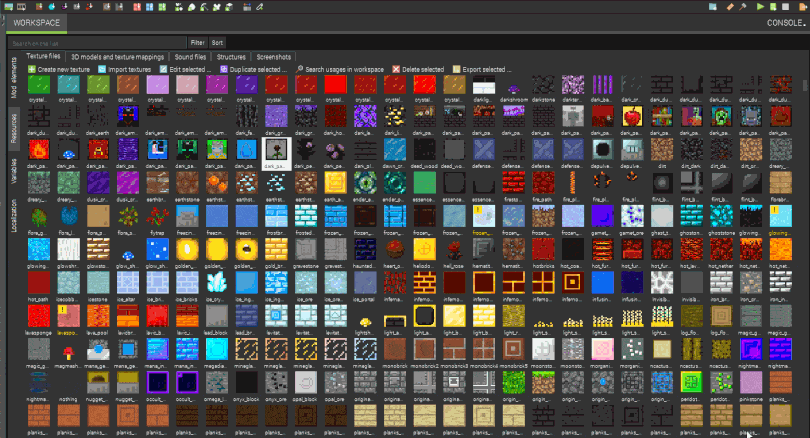Open 3D models and texture mappings tab

pos(117,57)
